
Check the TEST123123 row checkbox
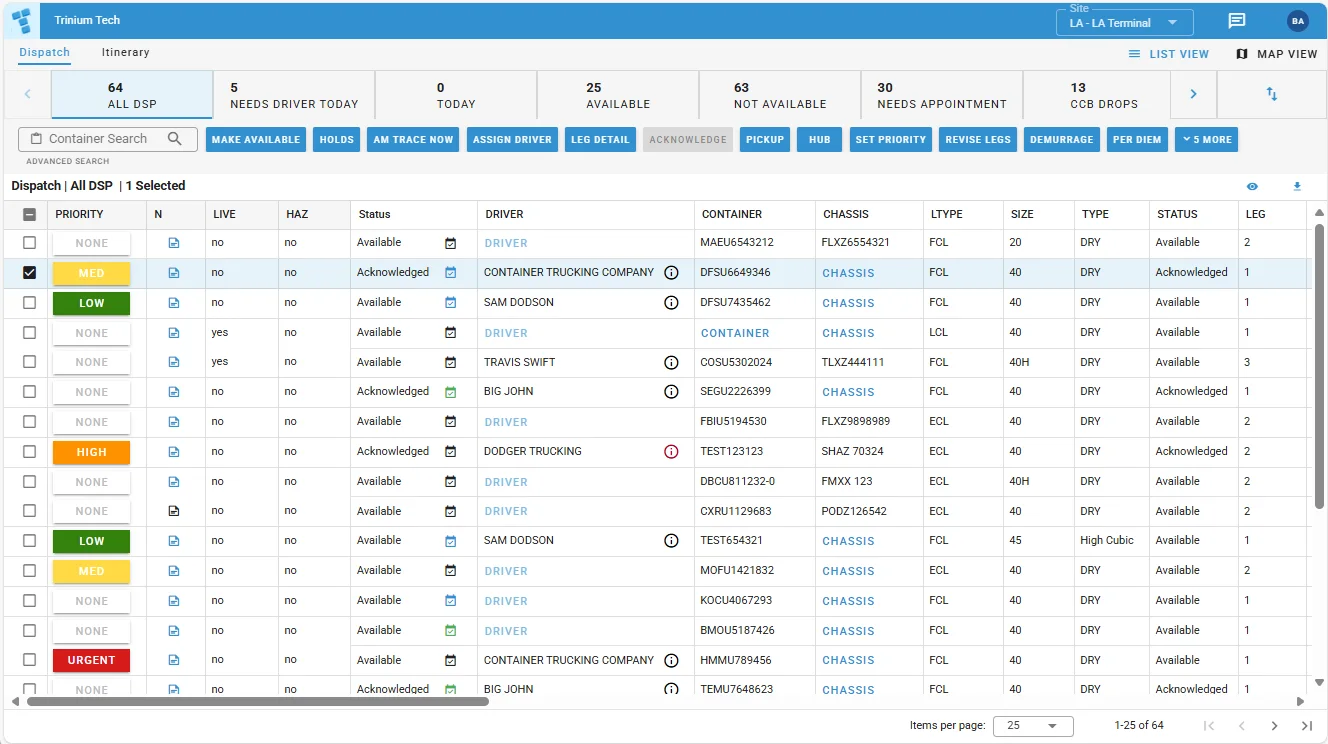(29, 452)
